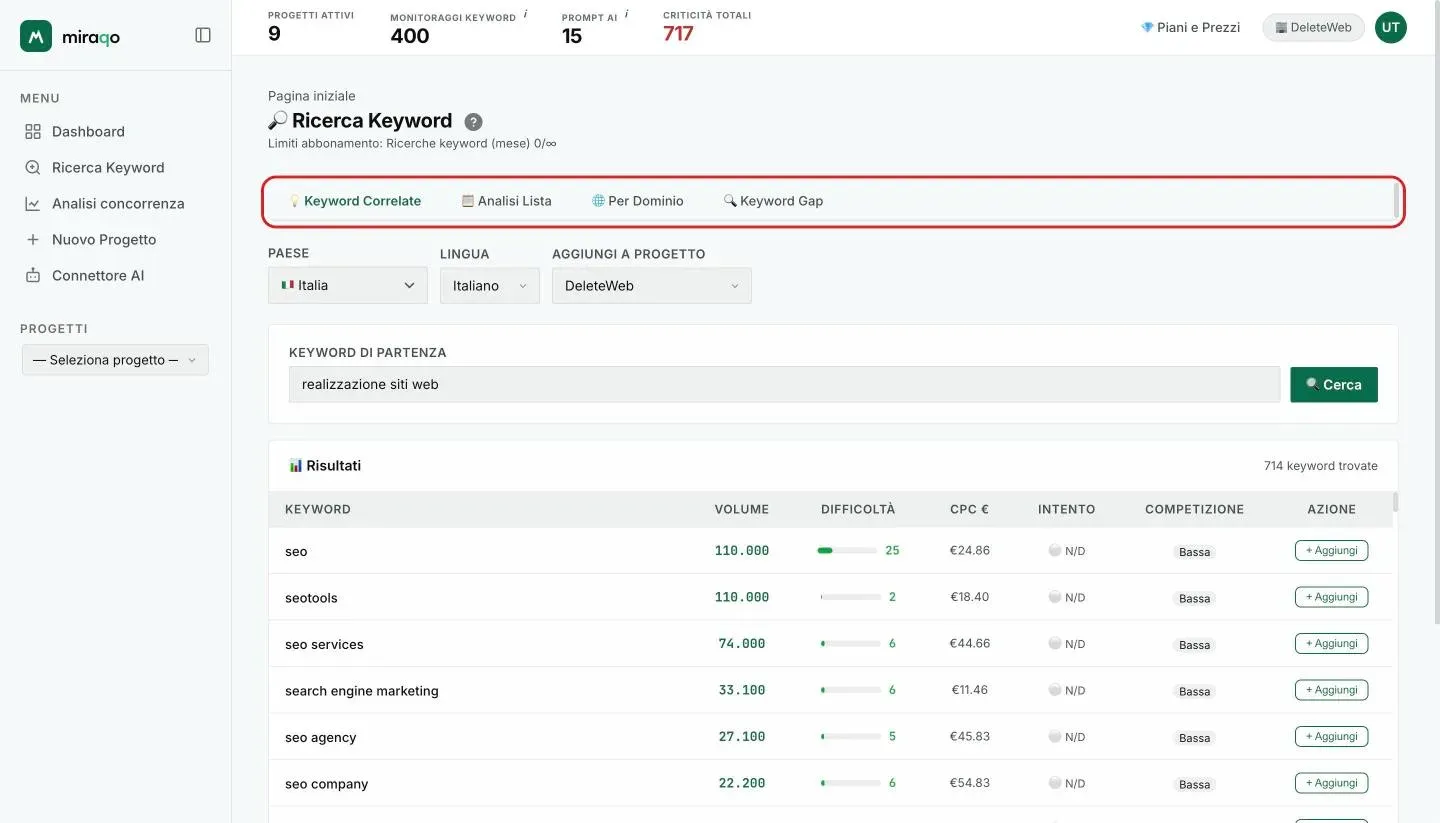Viewport: 1440px width, 823px height.
Task: Add search engine marketing with Aggiungi
Action: (1331, 690)
